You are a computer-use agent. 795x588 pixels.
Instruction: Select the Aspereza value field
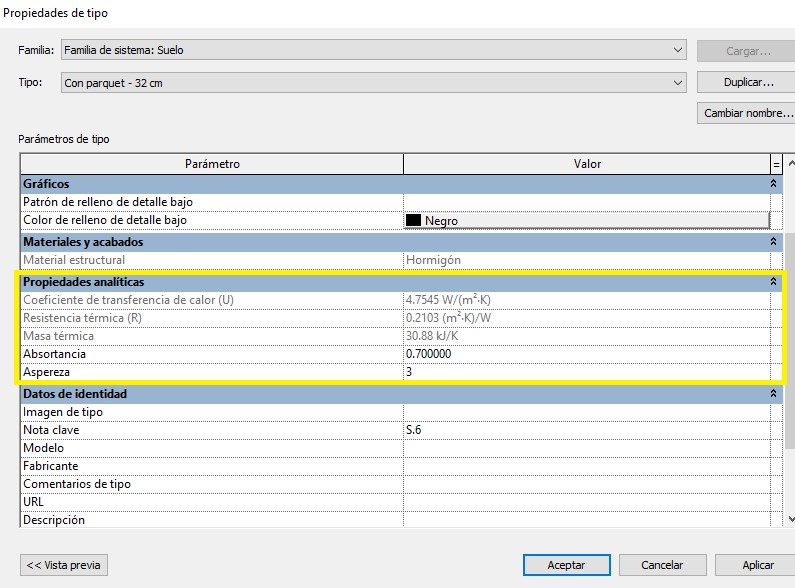pyautogui.click(x=586, y=372)
